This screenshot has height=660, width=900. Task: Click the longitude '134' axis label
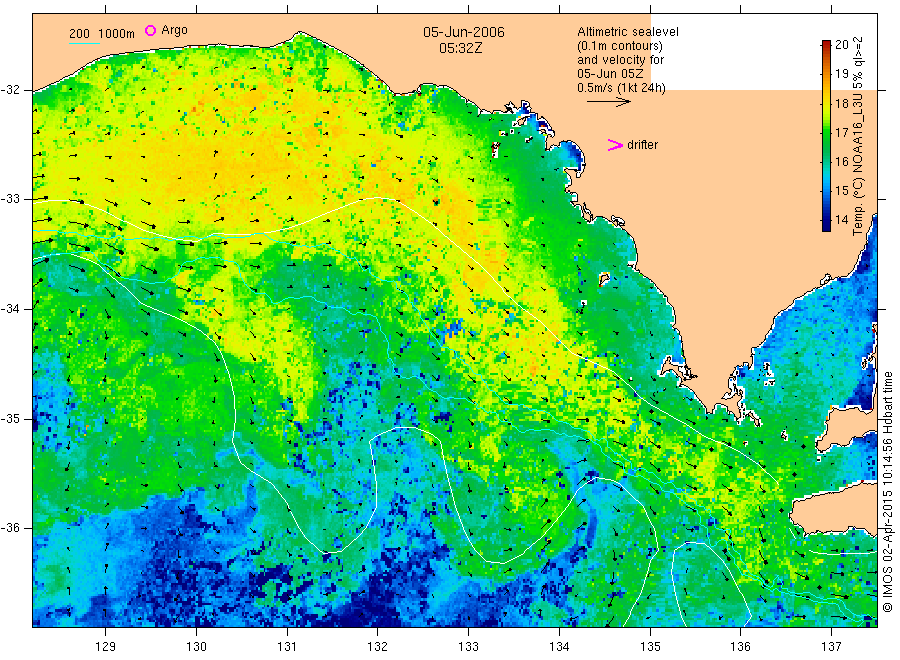[559, 647]
